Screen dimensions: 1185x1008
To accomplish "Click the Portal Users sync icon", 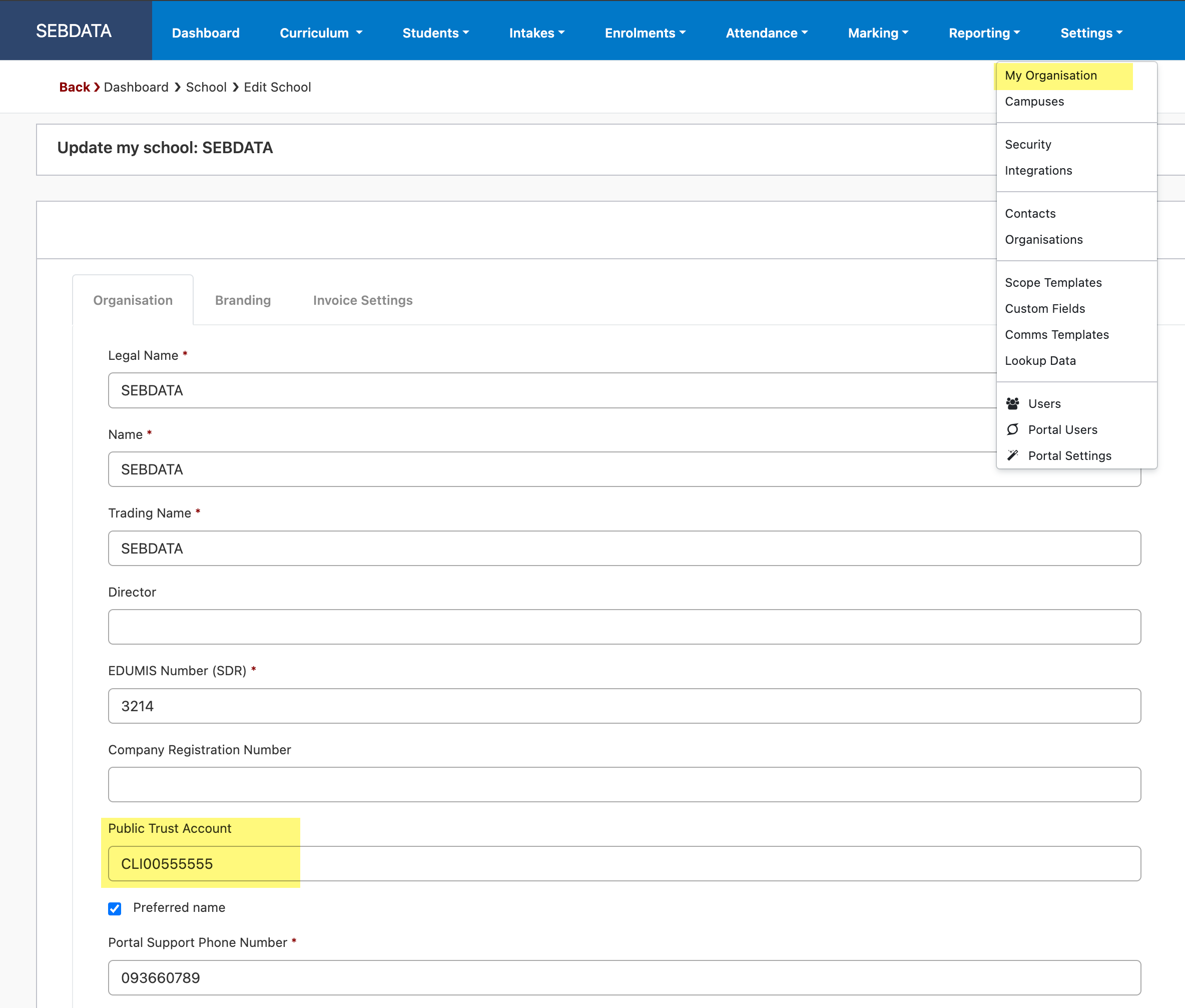I will 1014,429.
